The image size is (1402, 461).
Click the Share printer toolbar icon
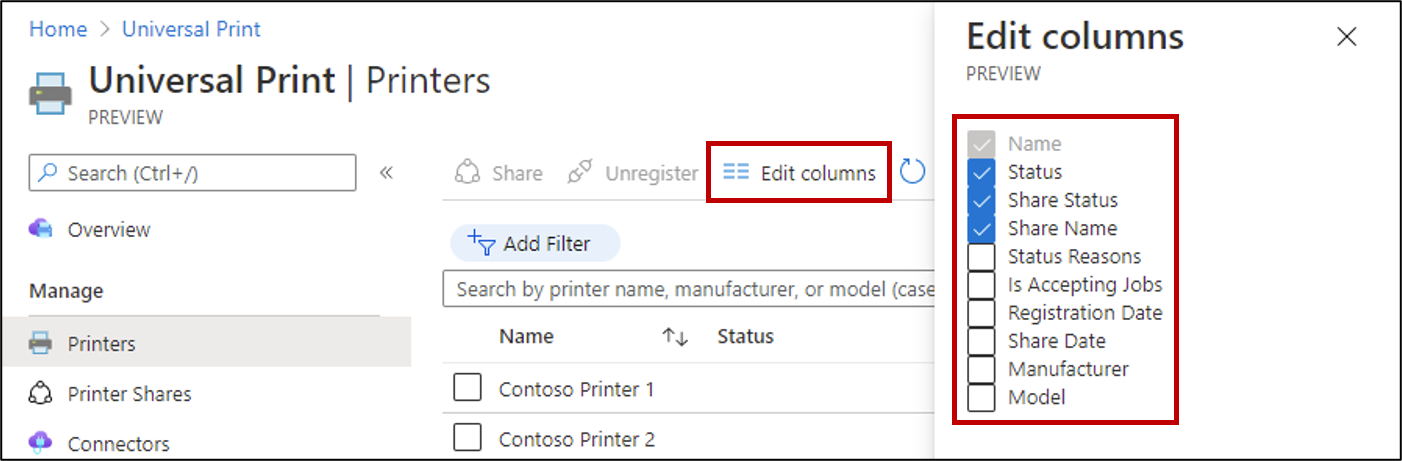[x=467, y=173]
